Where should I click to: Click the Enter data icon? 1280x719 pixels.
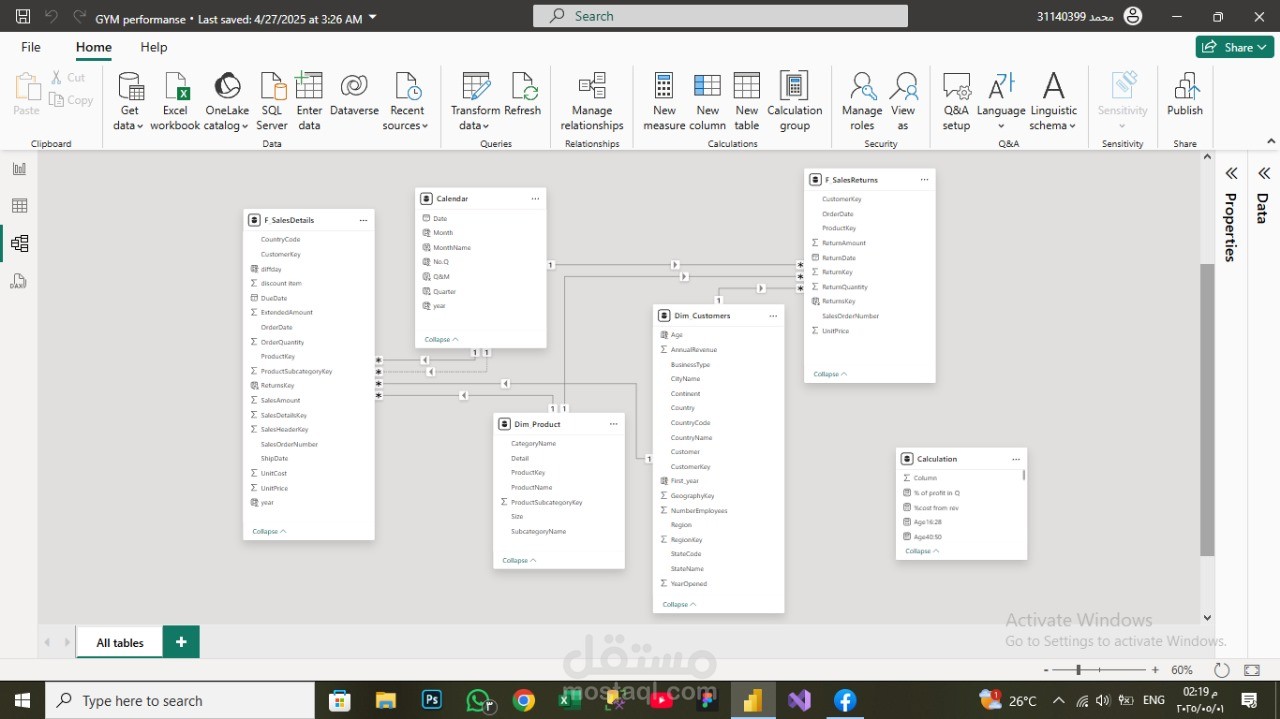coord(309,87)
